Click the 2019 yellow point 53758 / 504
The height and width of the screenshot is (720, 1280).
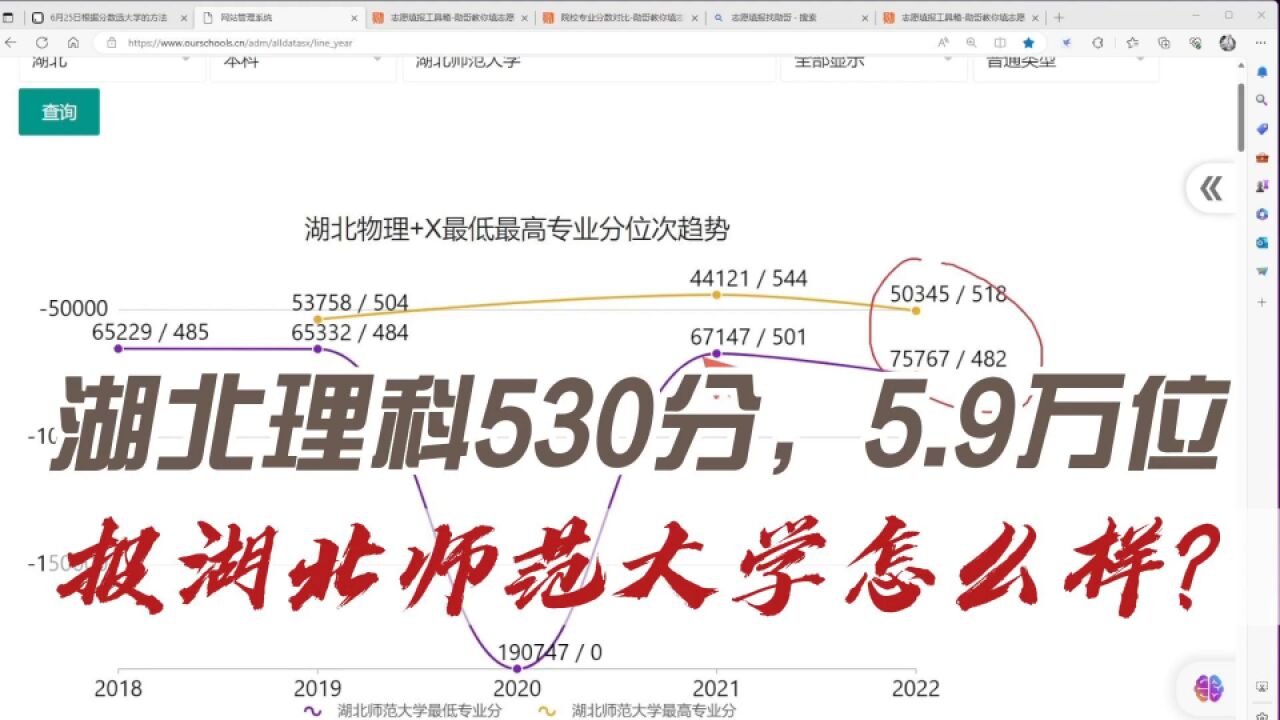[x=318, y=319]
